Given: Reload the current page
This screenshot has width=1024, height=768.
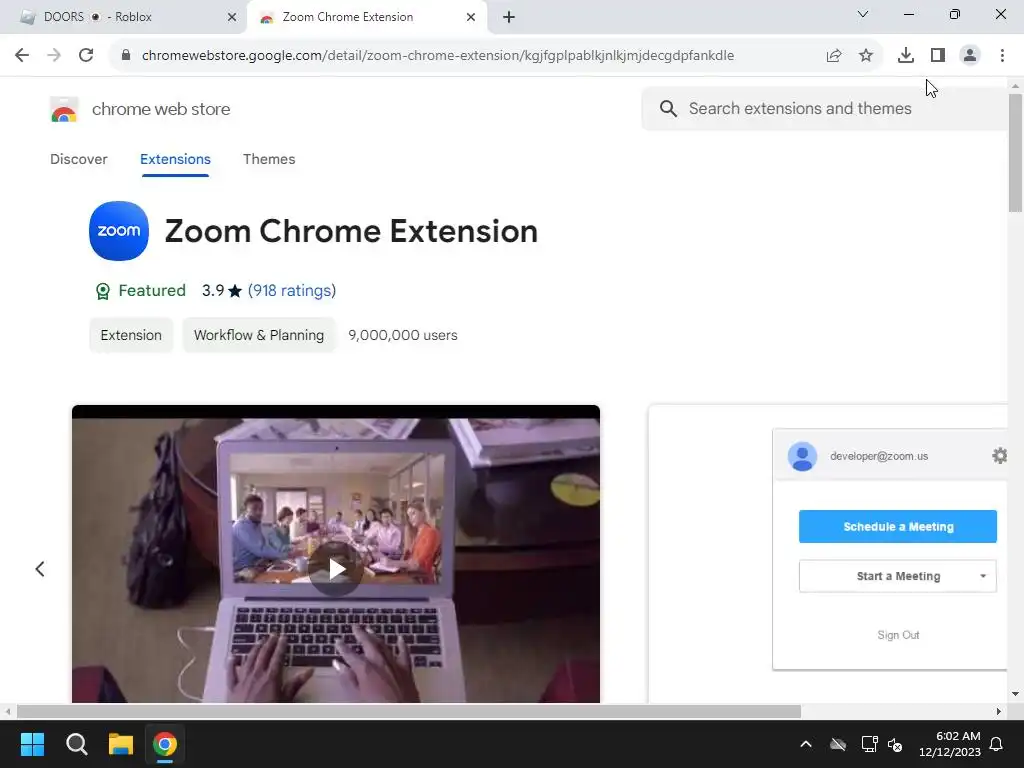Looking at the screenshot, I should point(86,56).
